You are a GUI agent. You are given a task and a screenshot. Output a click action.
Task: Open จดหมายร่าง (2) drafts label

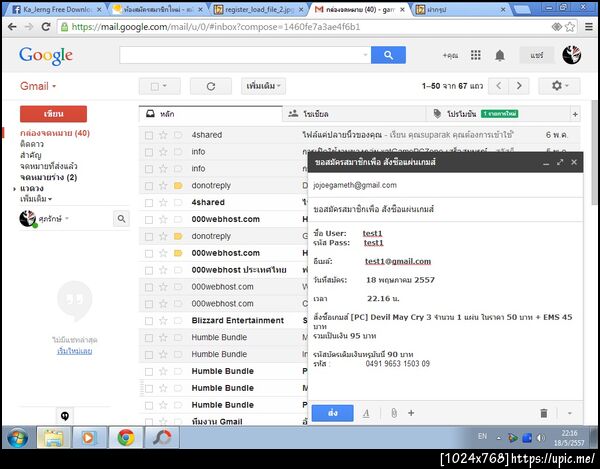click(48, 178)
